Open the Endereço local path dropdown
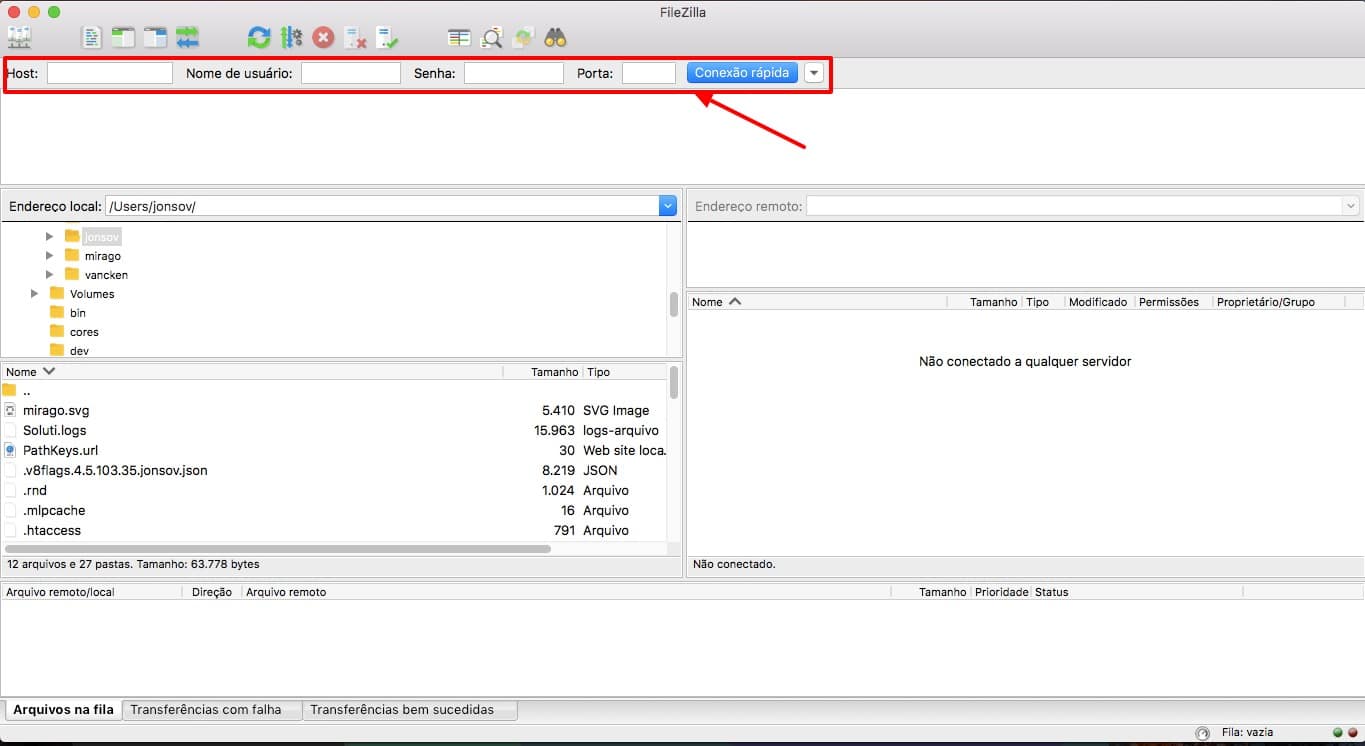 [x=668, y=206]
